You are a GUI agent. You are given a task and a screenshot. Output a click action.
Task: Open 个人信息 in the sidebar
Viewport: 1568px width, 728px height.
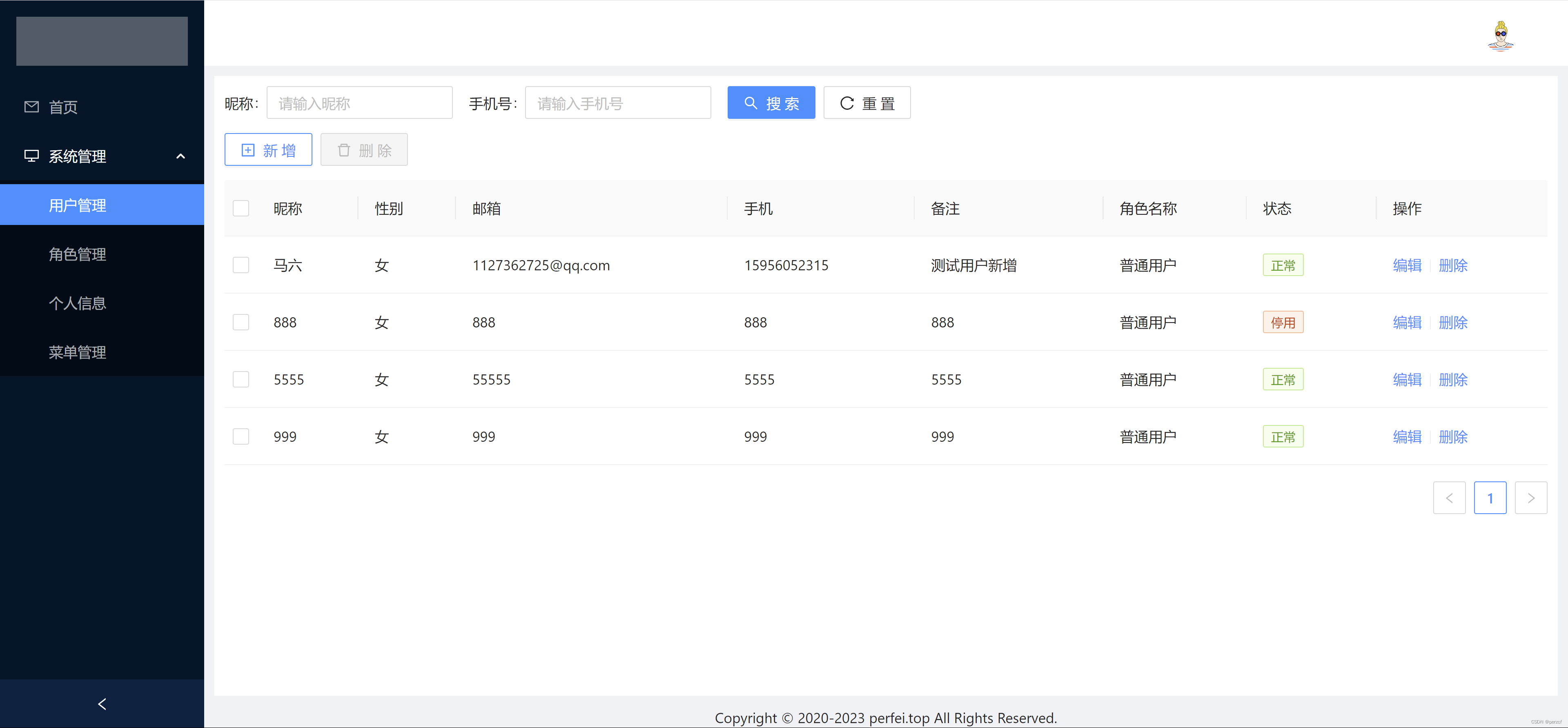pyautogui.click(x=77, y=303)
